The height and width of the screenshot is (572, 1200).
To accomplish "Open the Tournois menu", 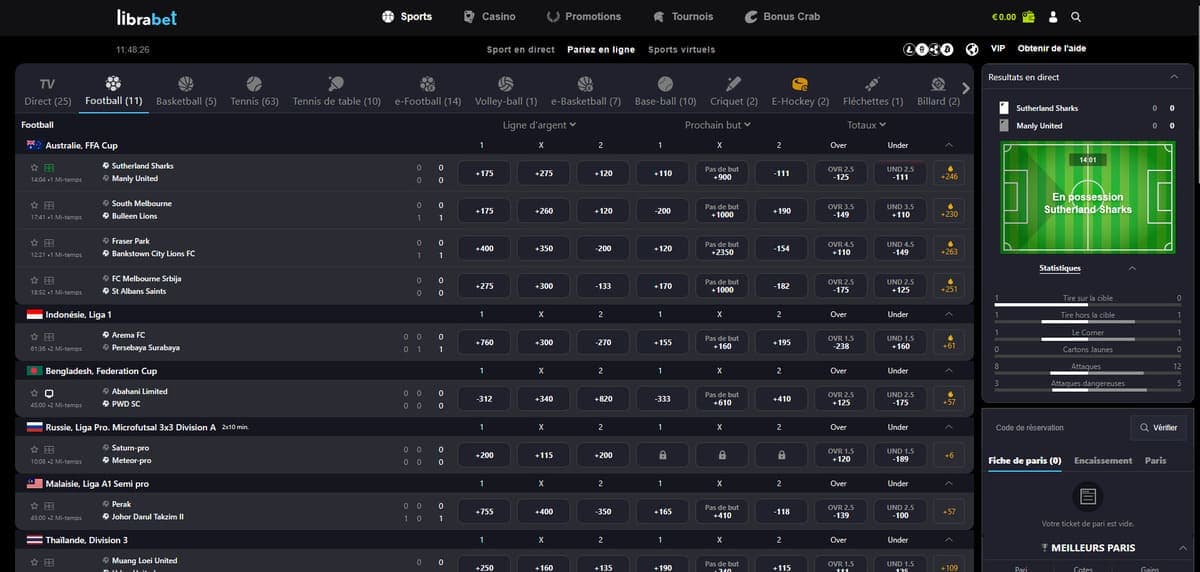I will tap(683, 17).
